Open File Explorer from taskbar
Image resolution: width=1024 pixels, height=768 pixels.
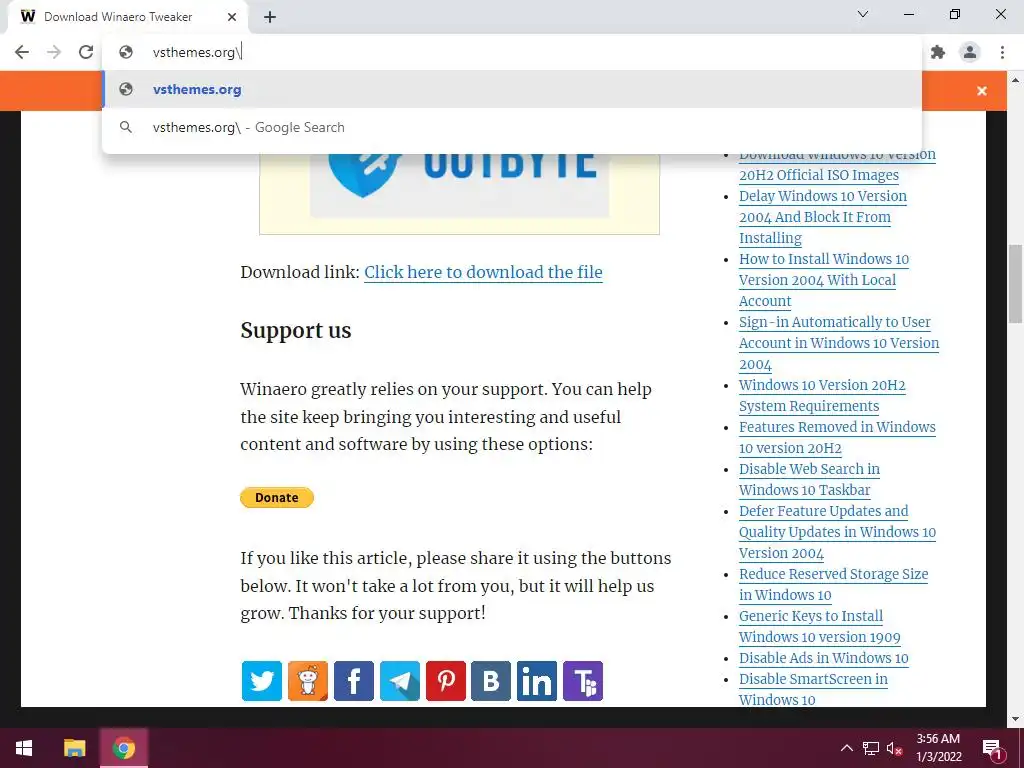click(74, 748)
